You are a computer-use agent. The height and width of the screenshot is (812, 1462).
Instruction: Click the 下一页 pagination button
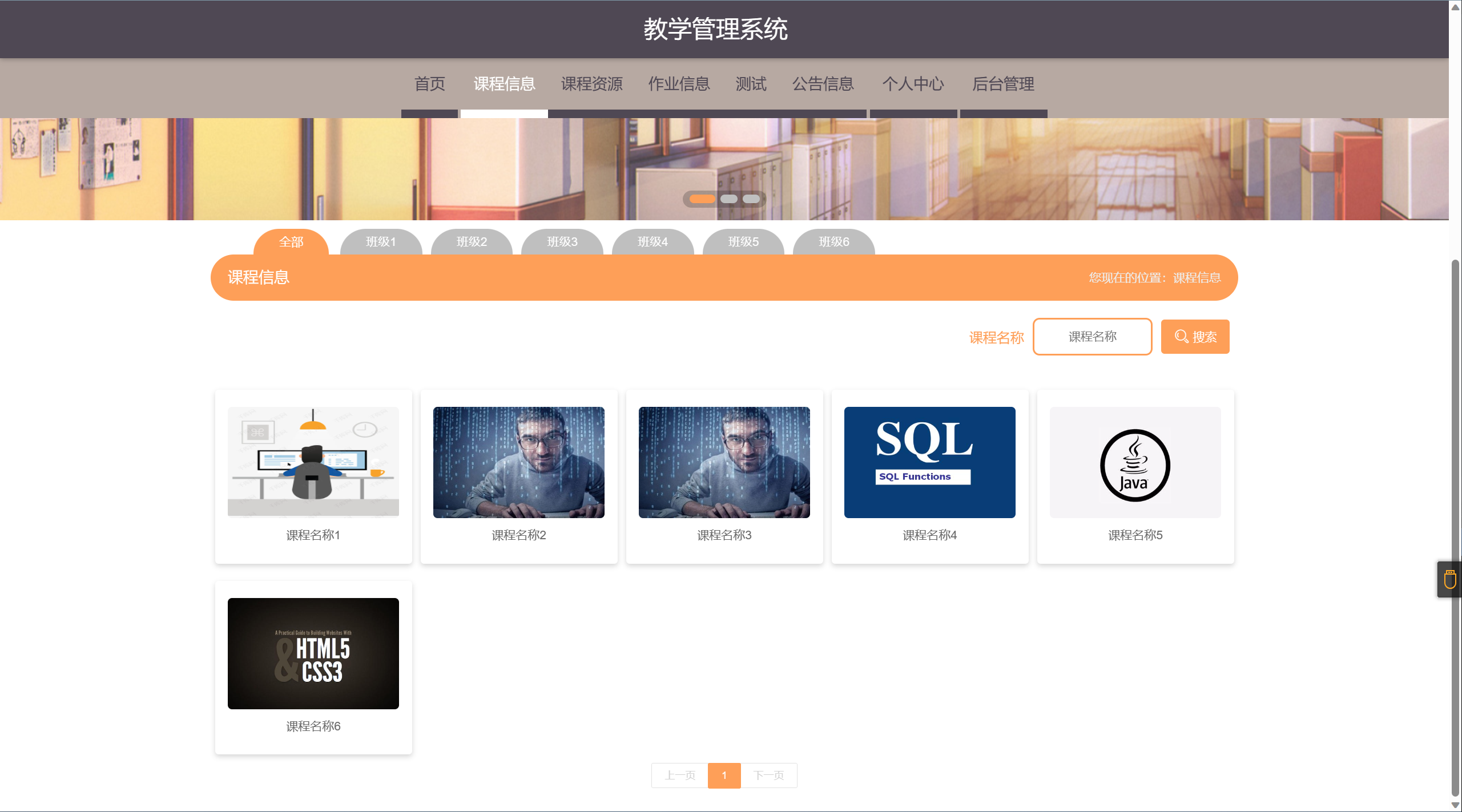tap(768, 775)
